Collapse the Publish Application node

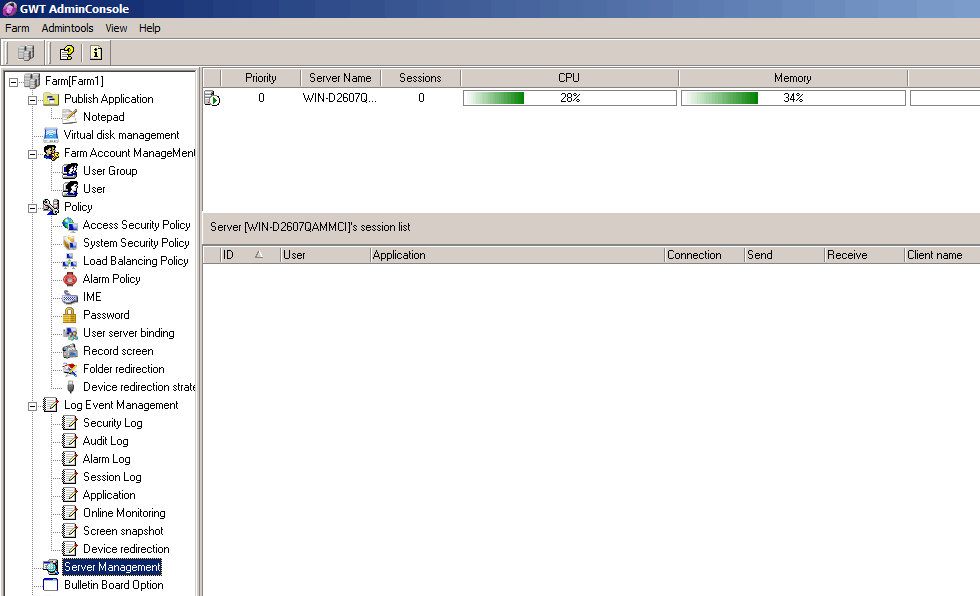tap(32, 99)
